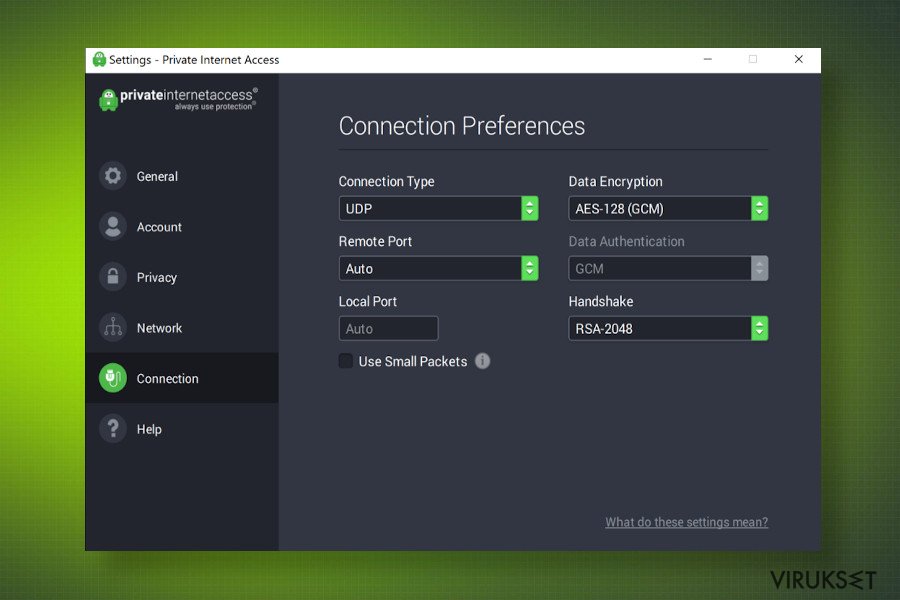Click the Data Encryption label

tap(615, 181)
